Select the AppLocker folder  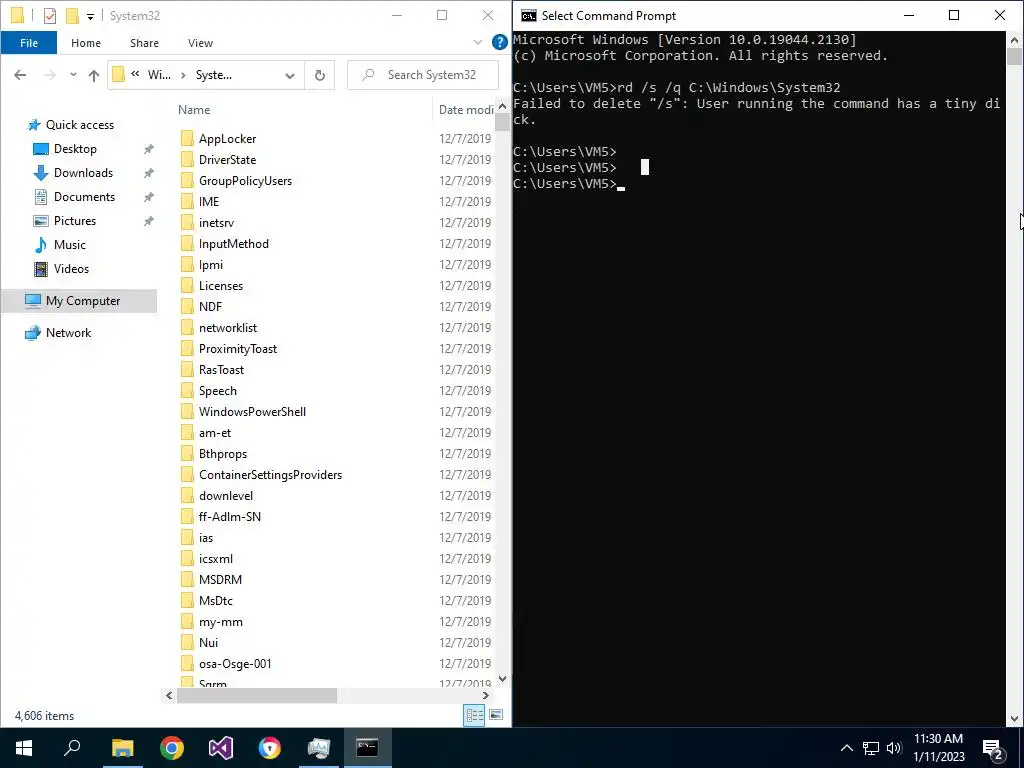pos(227,138)
